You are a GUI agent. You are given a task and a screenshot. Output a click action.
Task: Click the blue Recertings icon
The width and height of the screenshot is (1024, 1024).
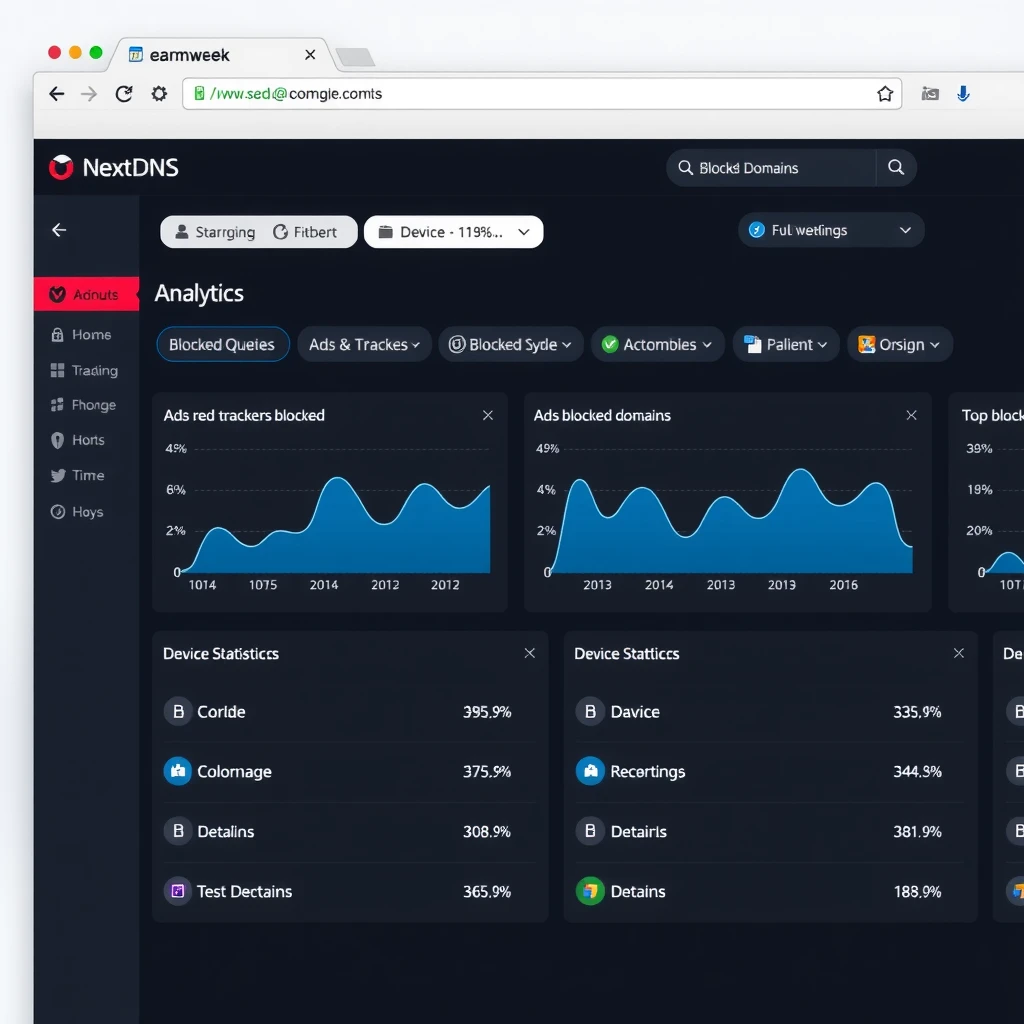pos(590,771)
